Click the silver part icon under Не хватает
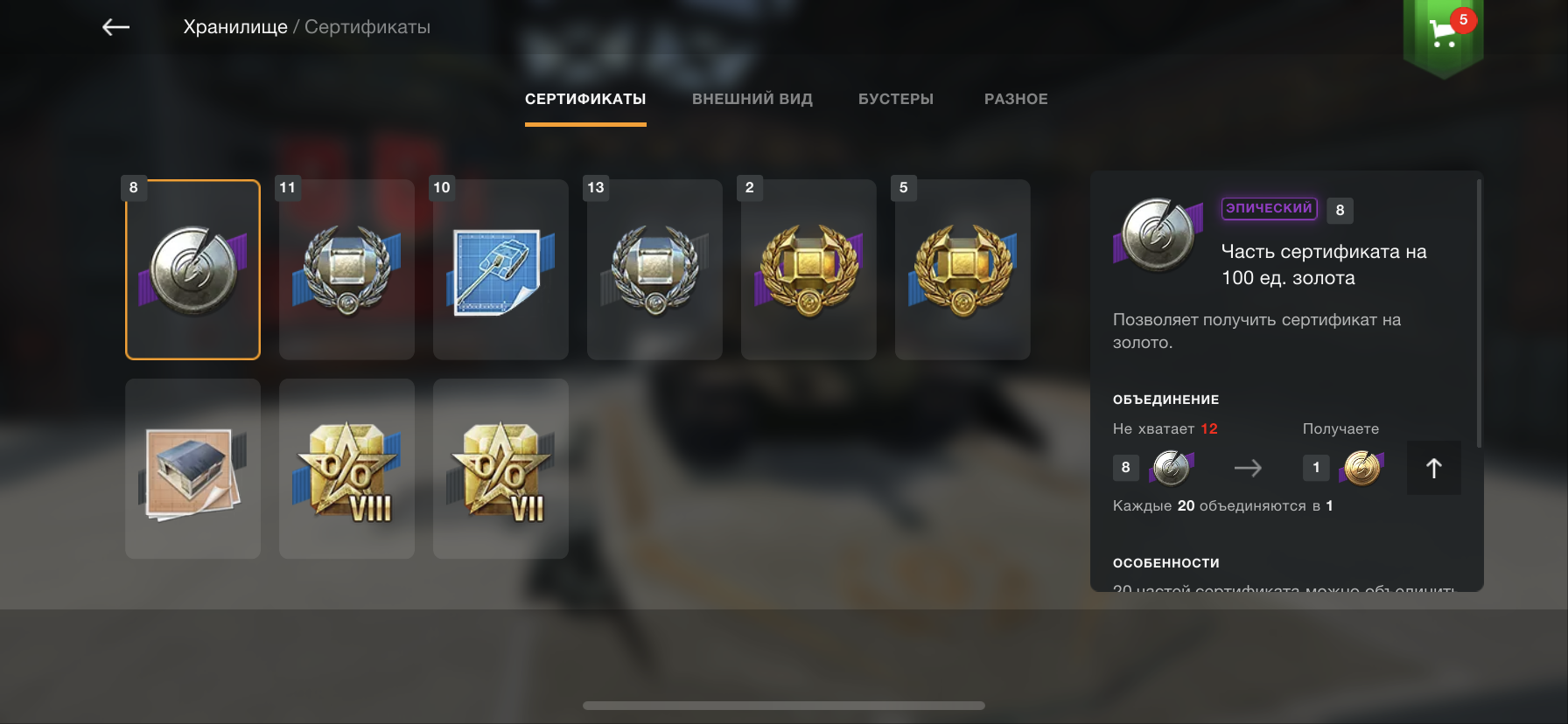1568x724 pixels. 1172,468
